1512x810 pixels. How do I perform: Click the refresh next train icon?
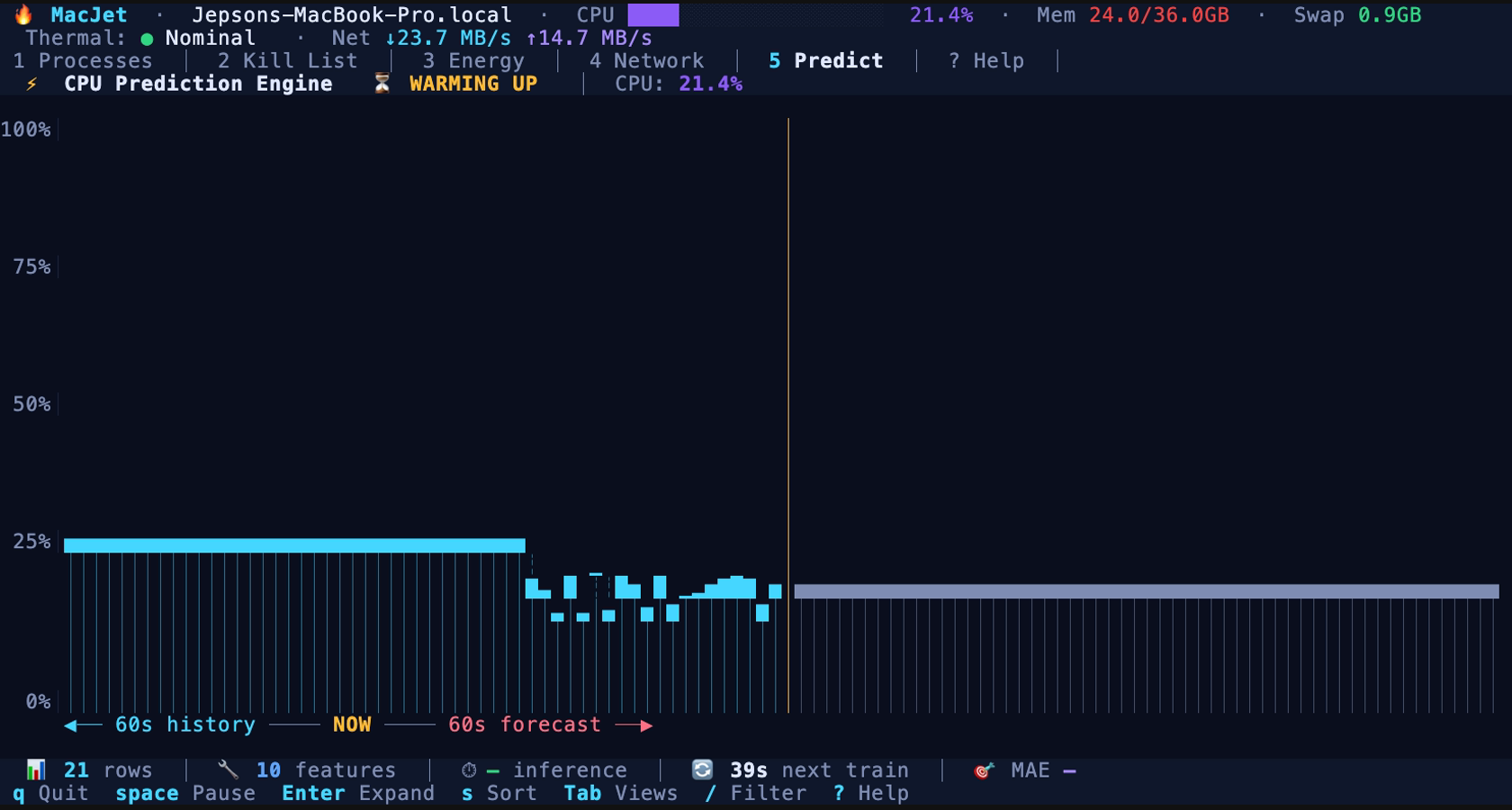(x=702, y=769)
